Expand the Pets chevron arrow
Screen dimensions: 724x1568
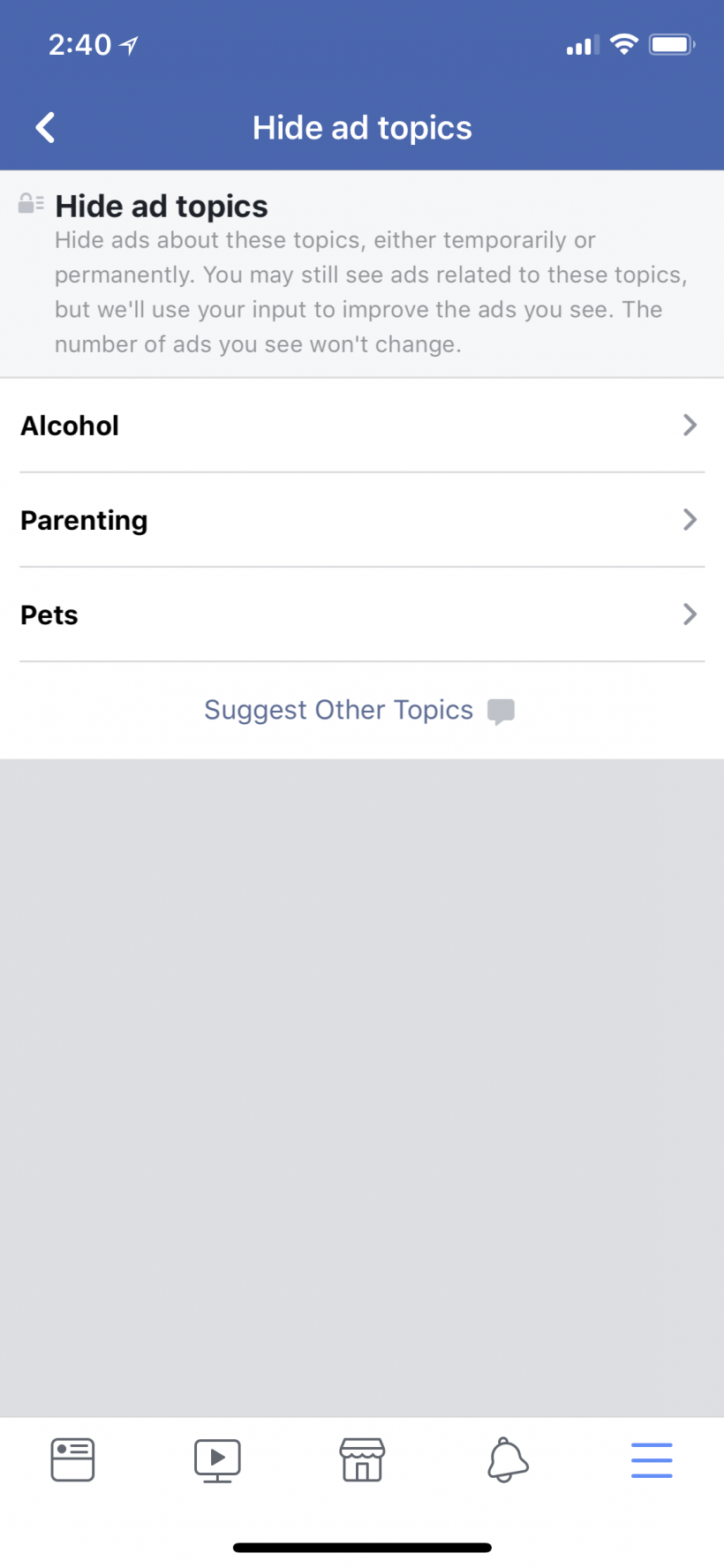[x=690, y=614]
